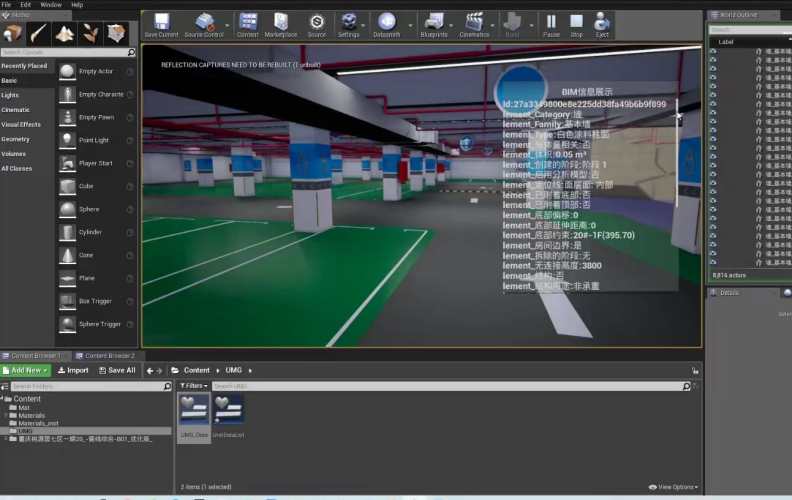
Task: Expand Cinematics dropdown arrow
Action: click(x=492, y=25)
